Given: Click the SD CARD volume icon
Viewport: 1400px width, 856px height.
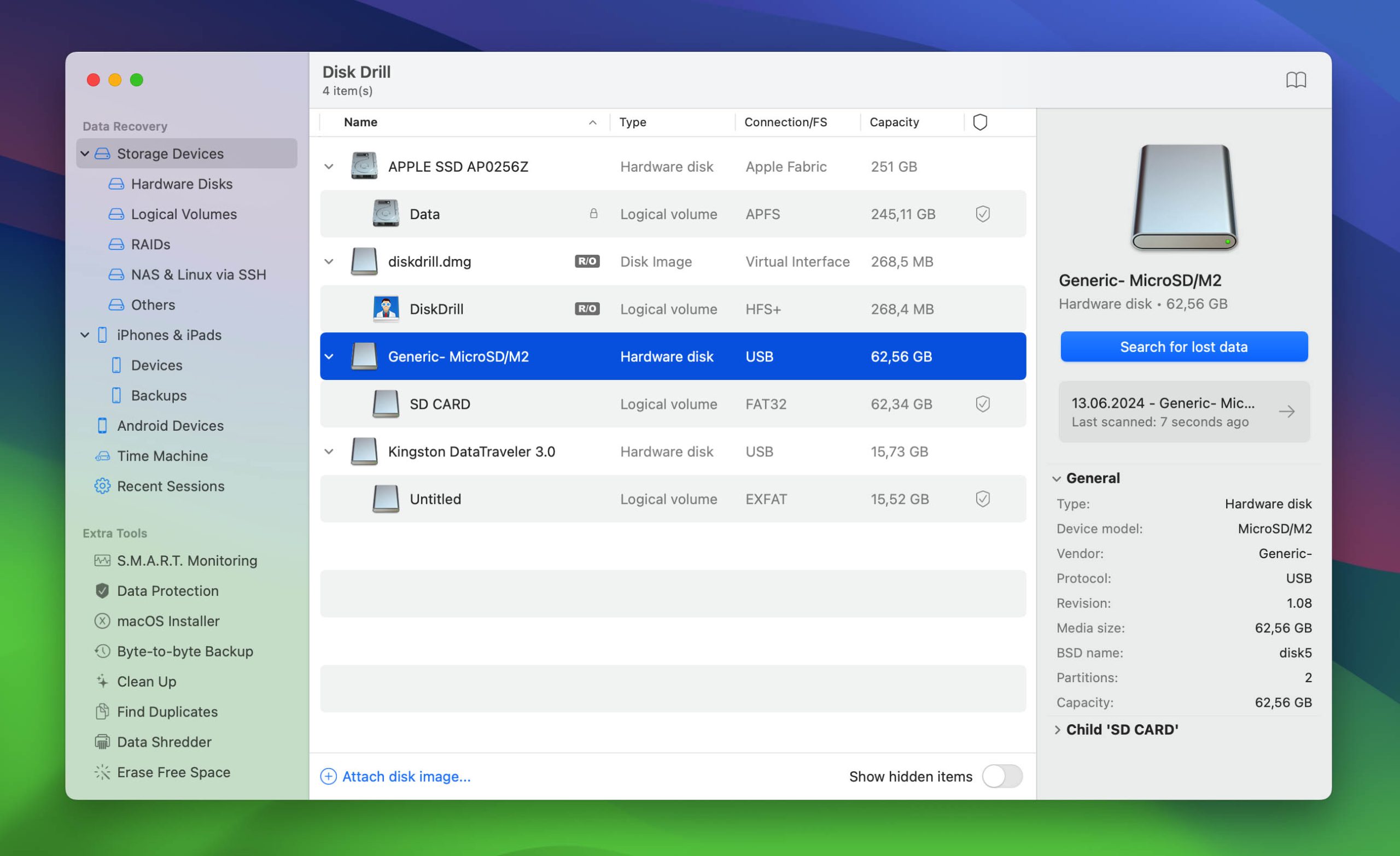Looking at the screenshot, I should point(386,404).
